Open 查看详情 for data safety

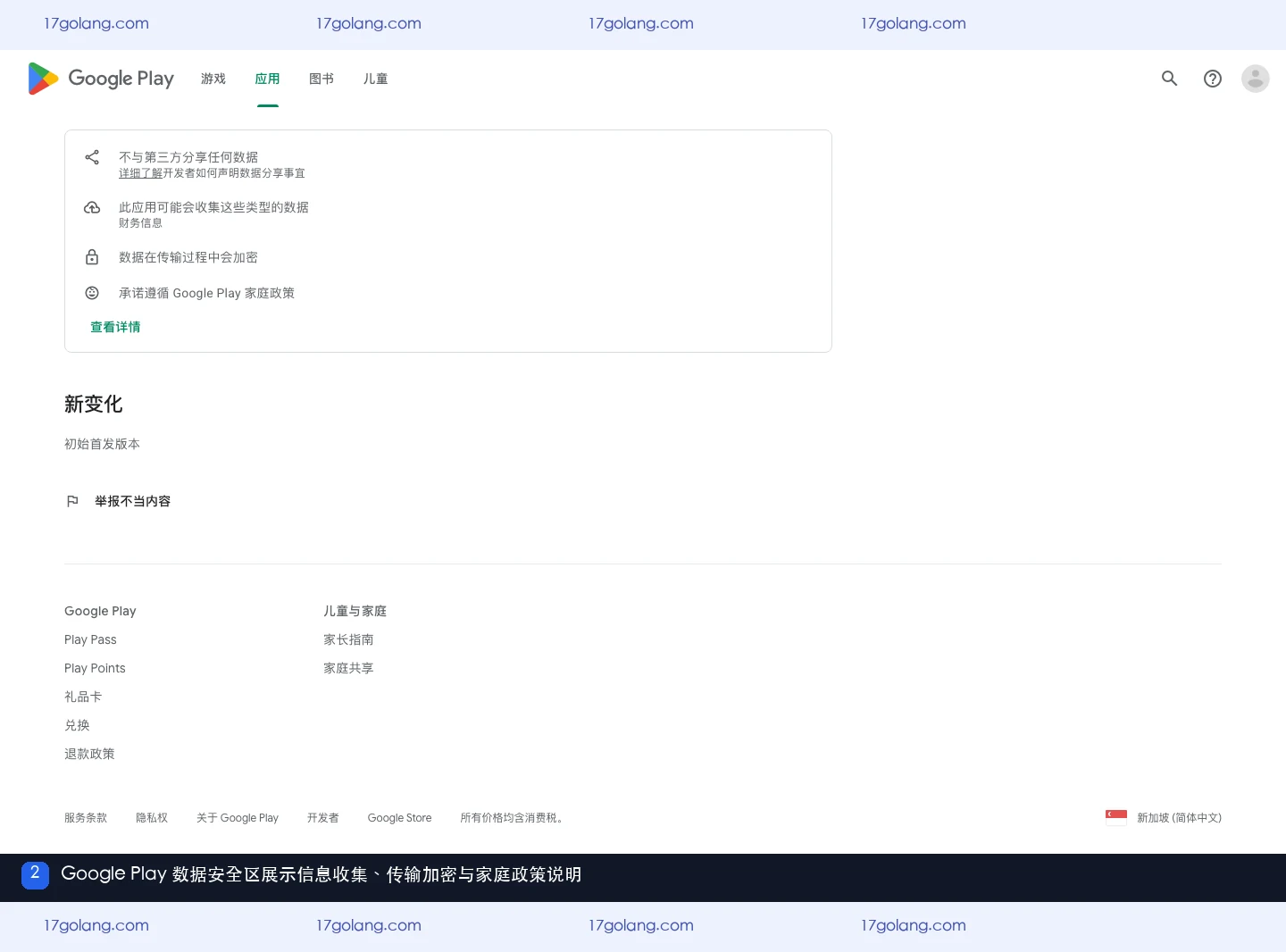pyautogui.click(x=115, y=327)
